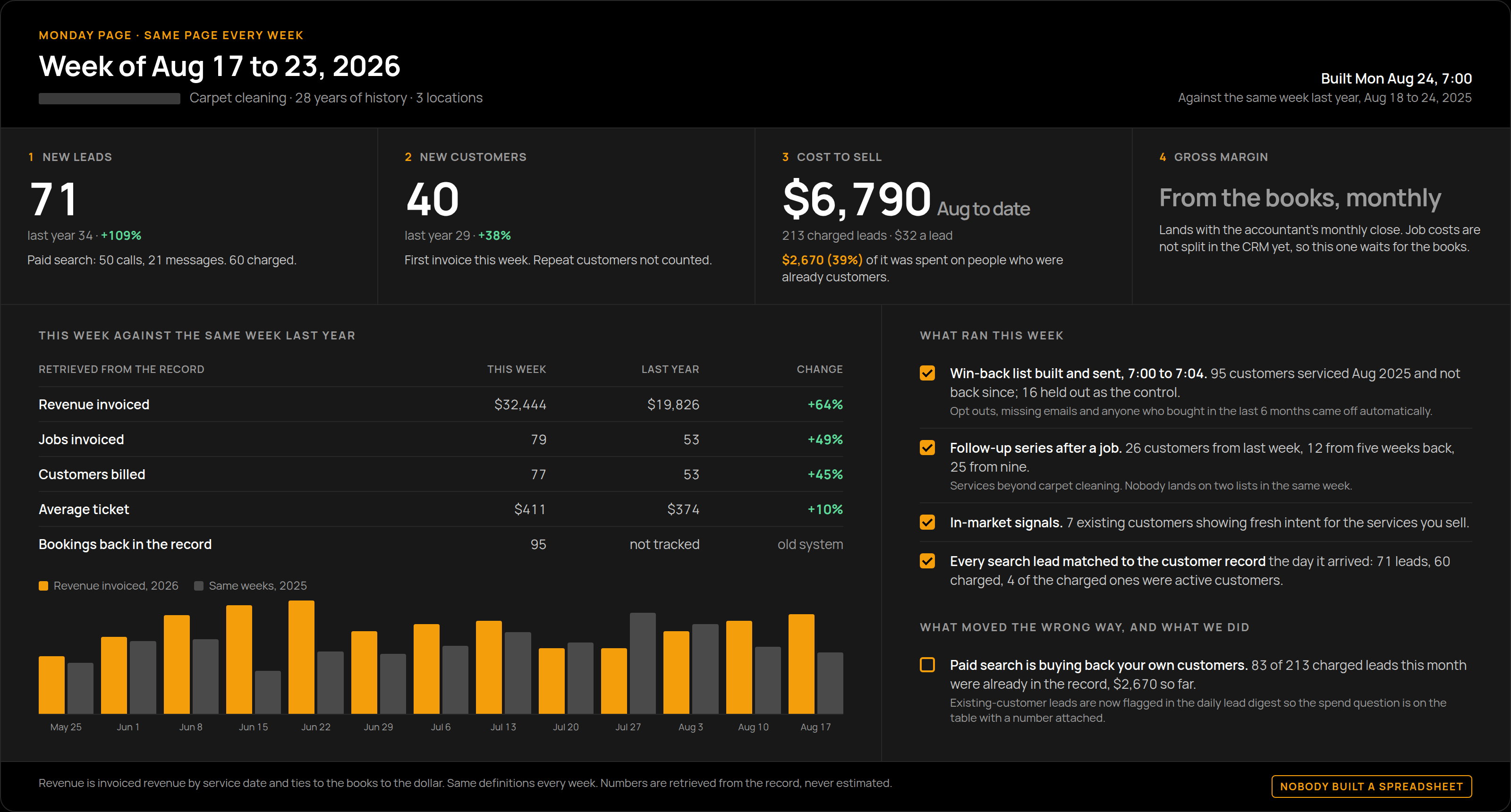Click the 'Aug 10' chart axis label
The width and height of the screenshot is (1511, 812).
pyautogui.click(x=753, y=727)
